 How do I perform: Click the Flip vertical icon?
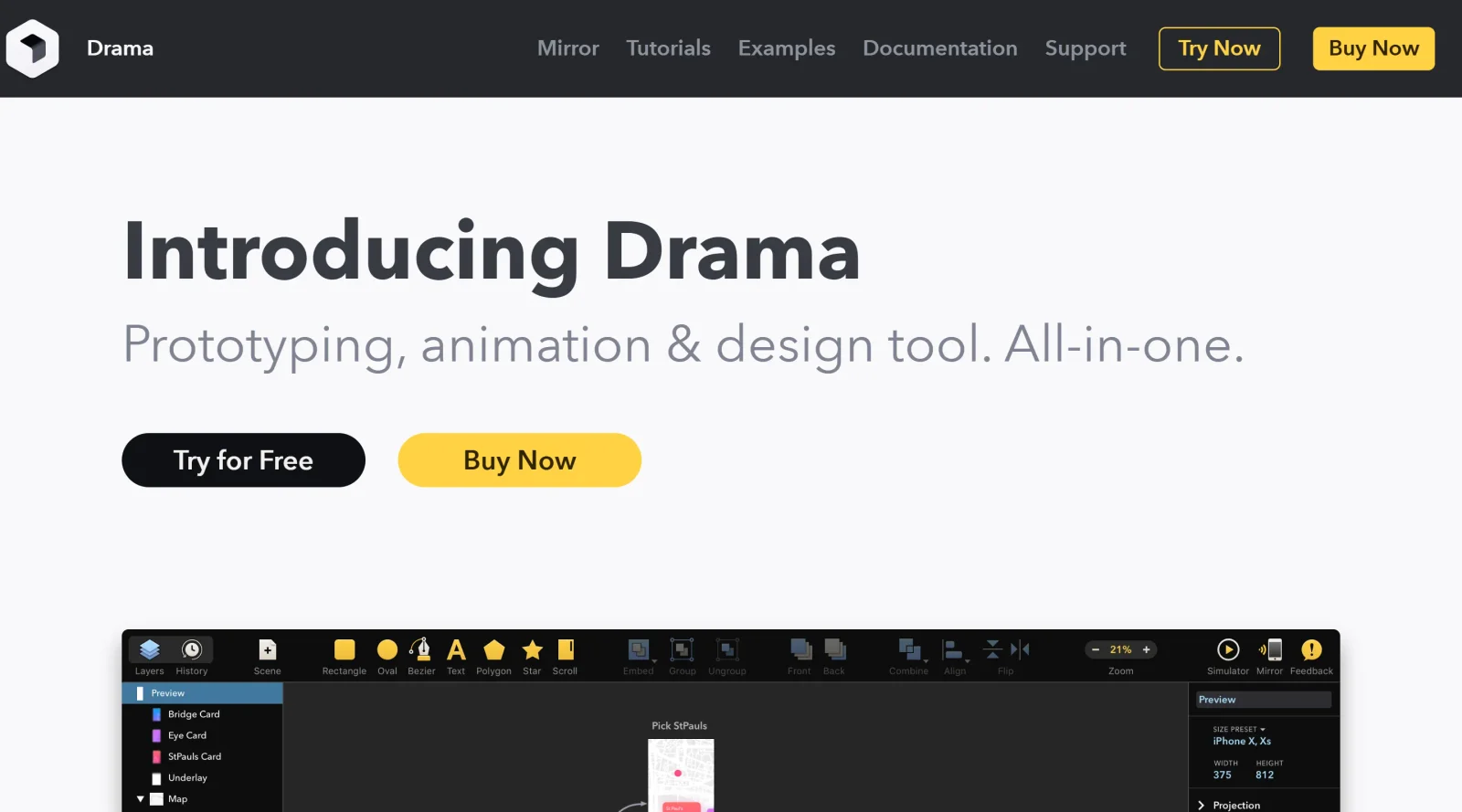pos(992,649)
